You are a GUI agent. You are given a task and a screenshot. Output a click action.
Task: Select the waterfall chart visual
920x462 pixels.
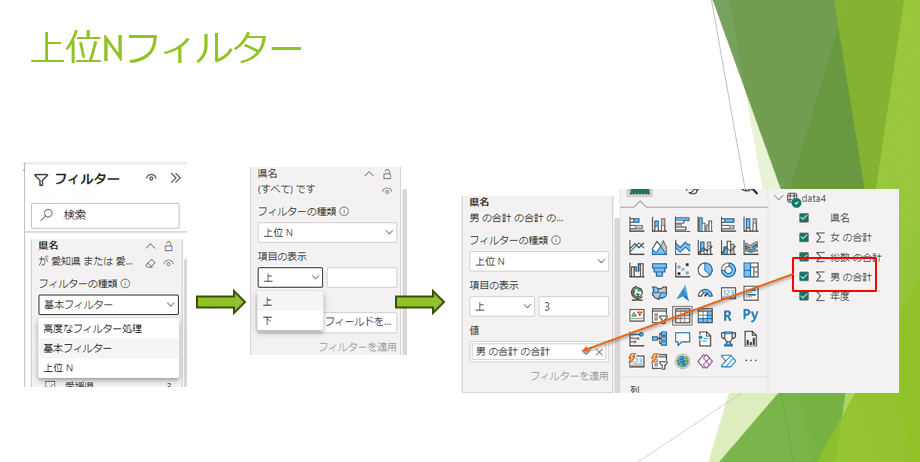pyautogui.click(x=637, y=270)
